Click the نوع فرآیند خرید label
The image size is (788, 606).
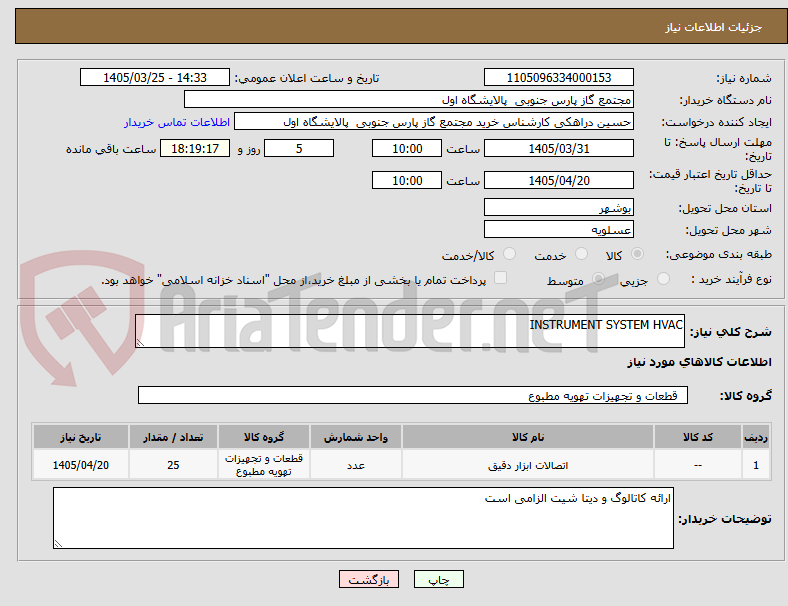click(731, 279)
